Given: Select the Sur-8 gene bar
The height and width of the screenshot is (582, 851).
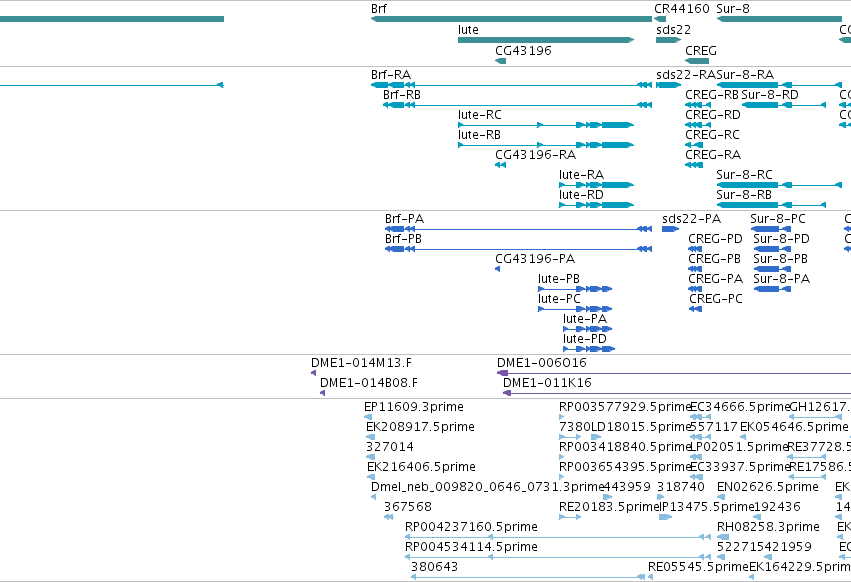Looking at the screenshot, I should point(779,19).
